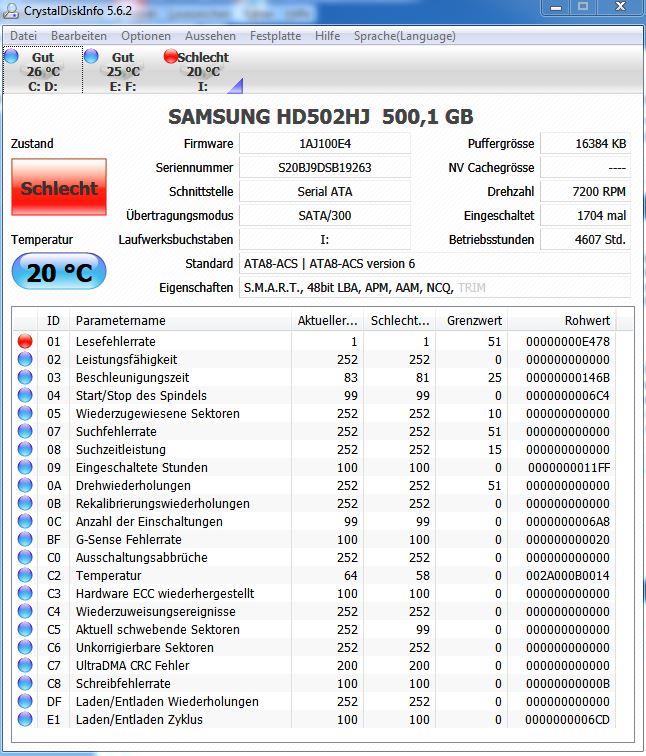Image resolution: width=646 pixels, height=756 pixels.
Task: Click the Eigenschaften field with S.M.A.R.T.
Action: click(x=435, y=288)
